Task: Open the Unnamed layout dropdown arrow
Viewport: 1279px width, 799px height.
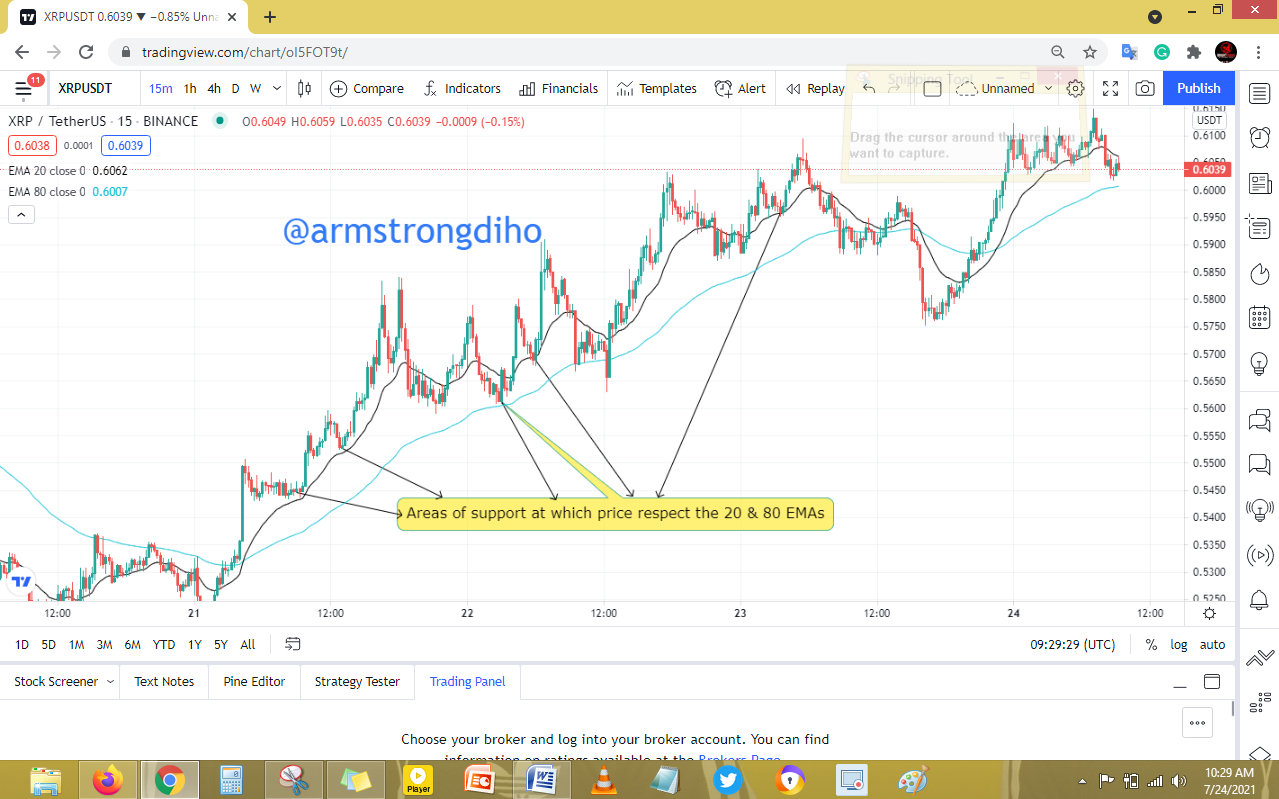Action: click(1048, 88)
